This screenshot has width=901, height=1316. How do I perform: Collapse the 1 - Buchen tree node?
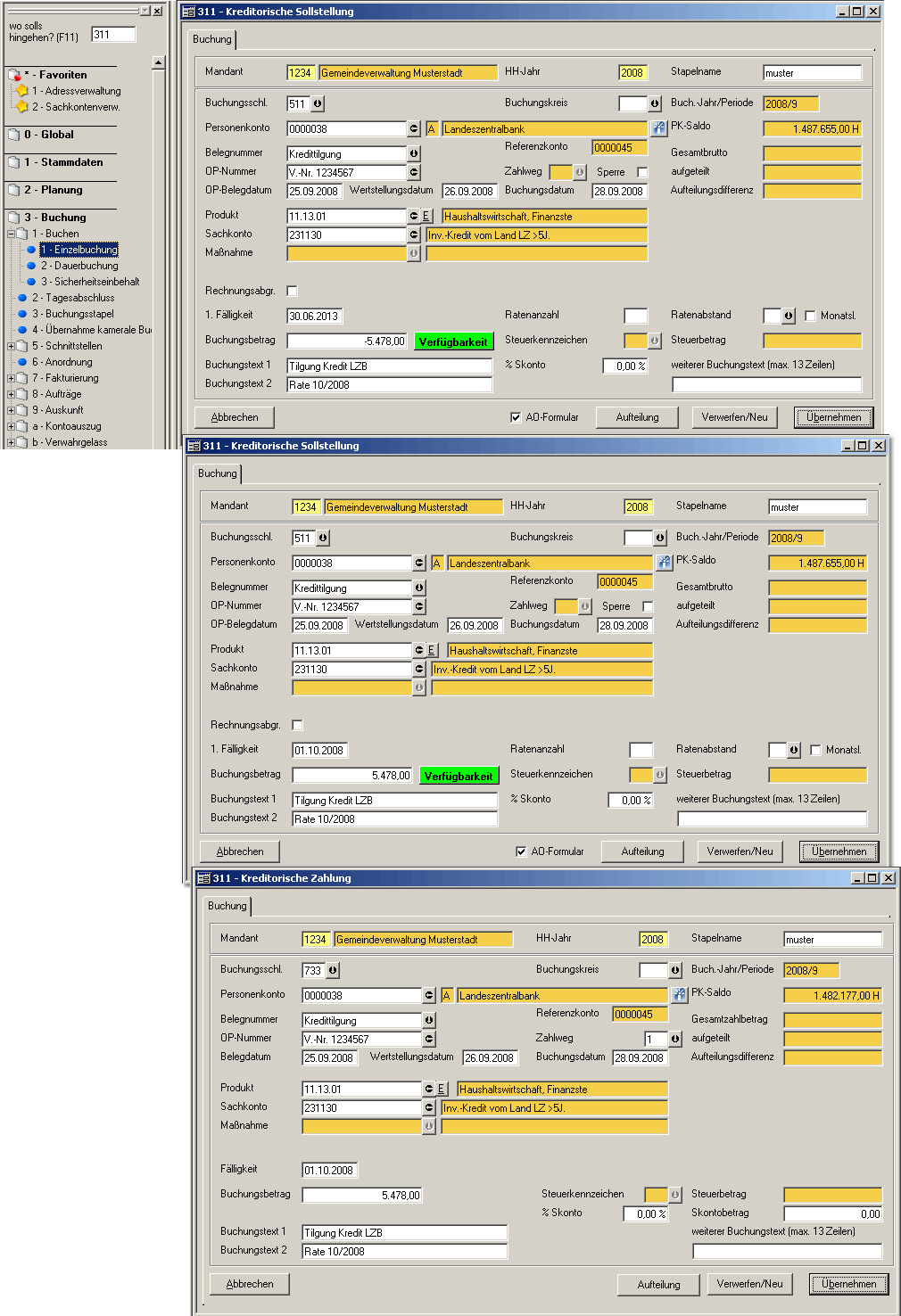point(11,234)
